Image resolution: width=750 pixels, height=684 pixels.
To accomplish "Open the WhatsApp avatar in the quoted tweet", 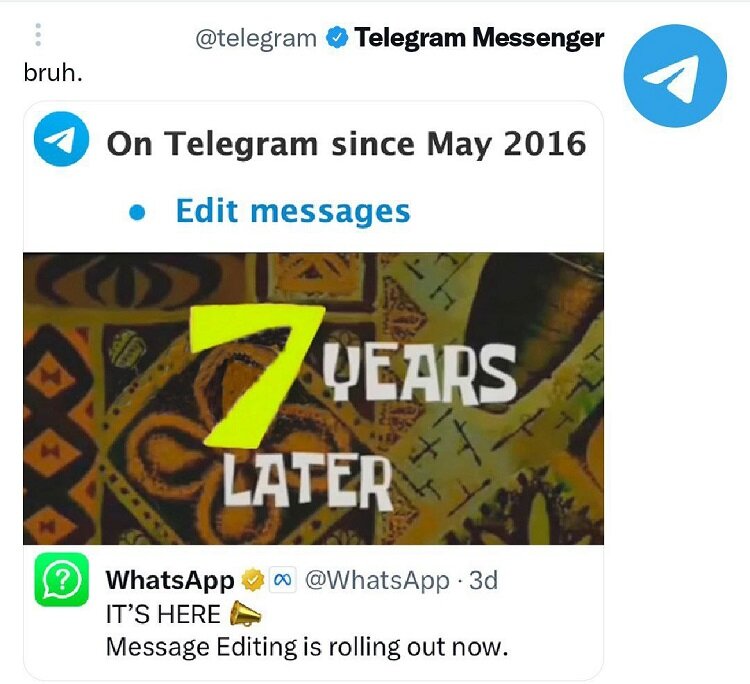I will [62, 579].
